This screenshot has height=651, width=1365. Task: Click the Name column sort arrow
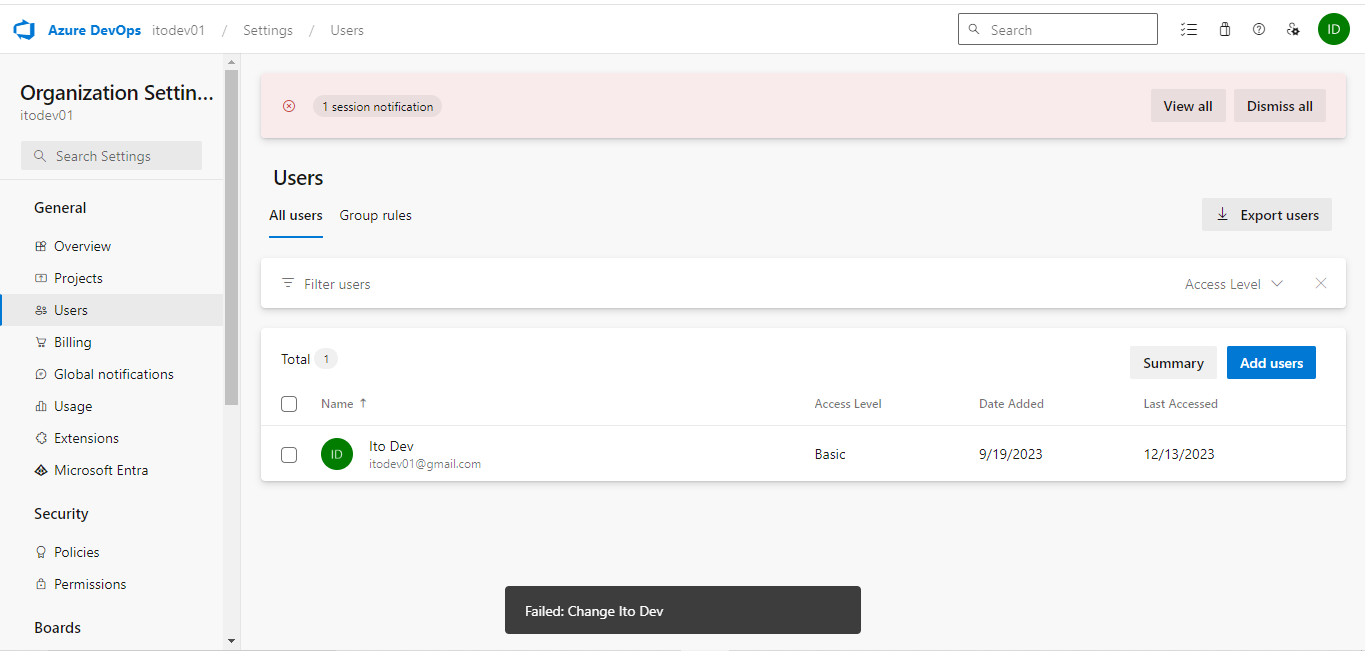click(363, 403)
